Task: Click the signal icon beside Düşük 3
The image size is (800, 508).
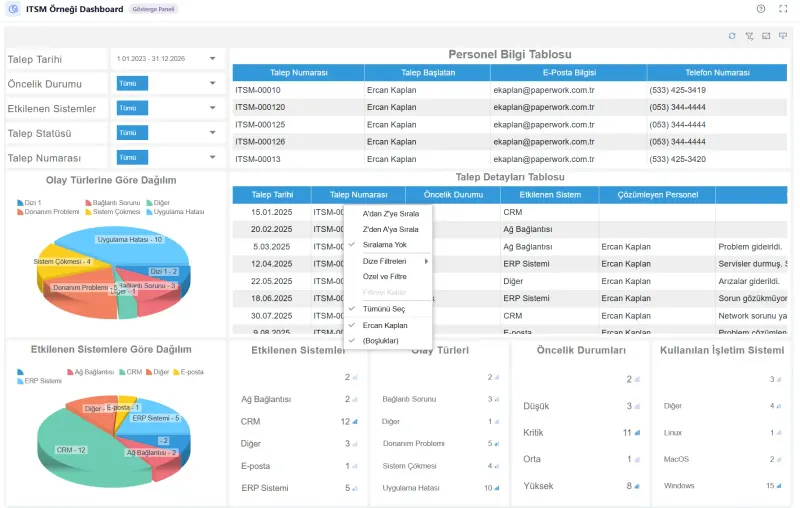Action: [x=637, y=406]
